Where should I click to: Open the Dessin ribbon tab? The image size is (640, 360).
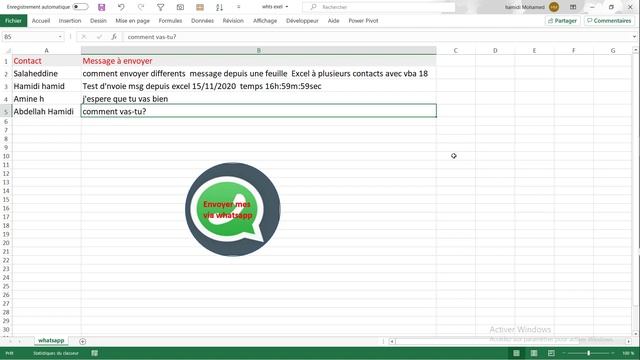[x=98, y=20]
